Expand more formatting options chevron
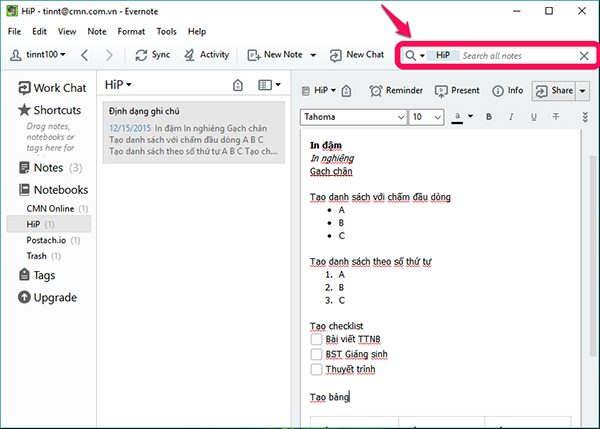This screenshot has width=600, height=429. click(585, 117)
